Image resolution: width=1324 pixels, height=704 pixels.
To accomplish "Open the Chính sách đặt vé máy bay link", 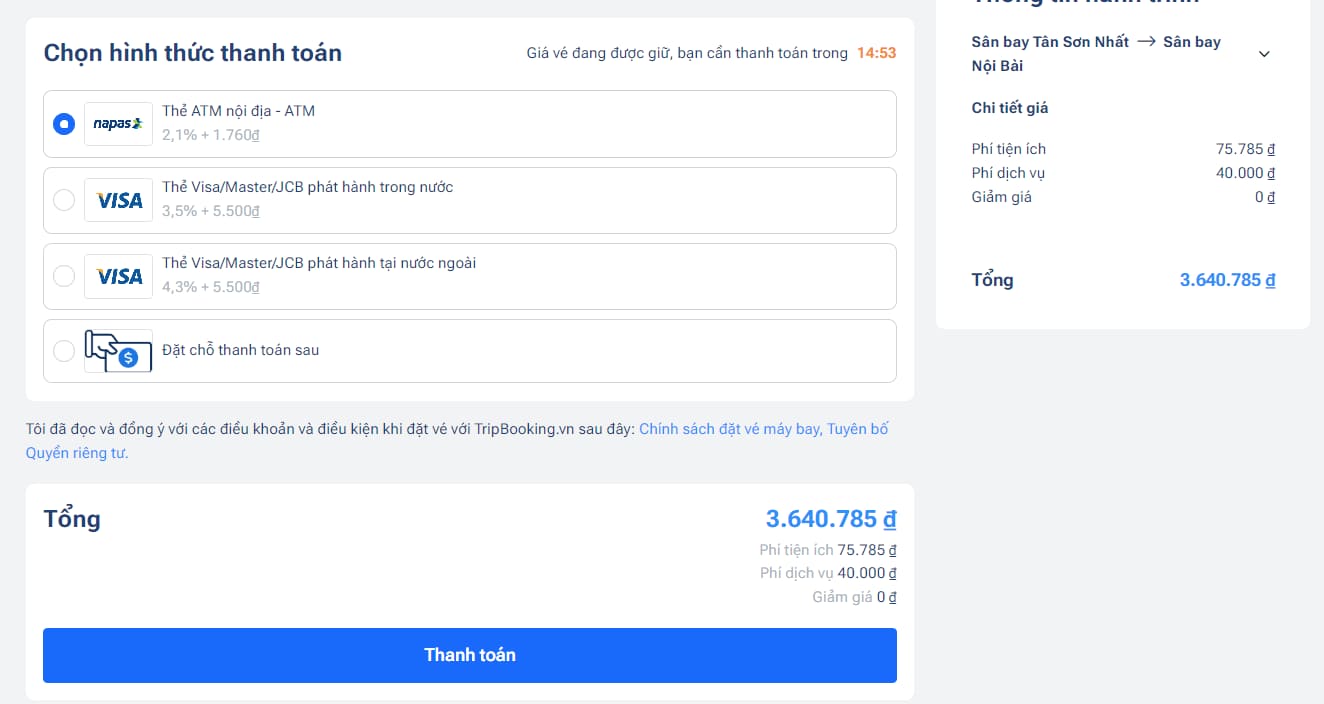I will (730, 429).
